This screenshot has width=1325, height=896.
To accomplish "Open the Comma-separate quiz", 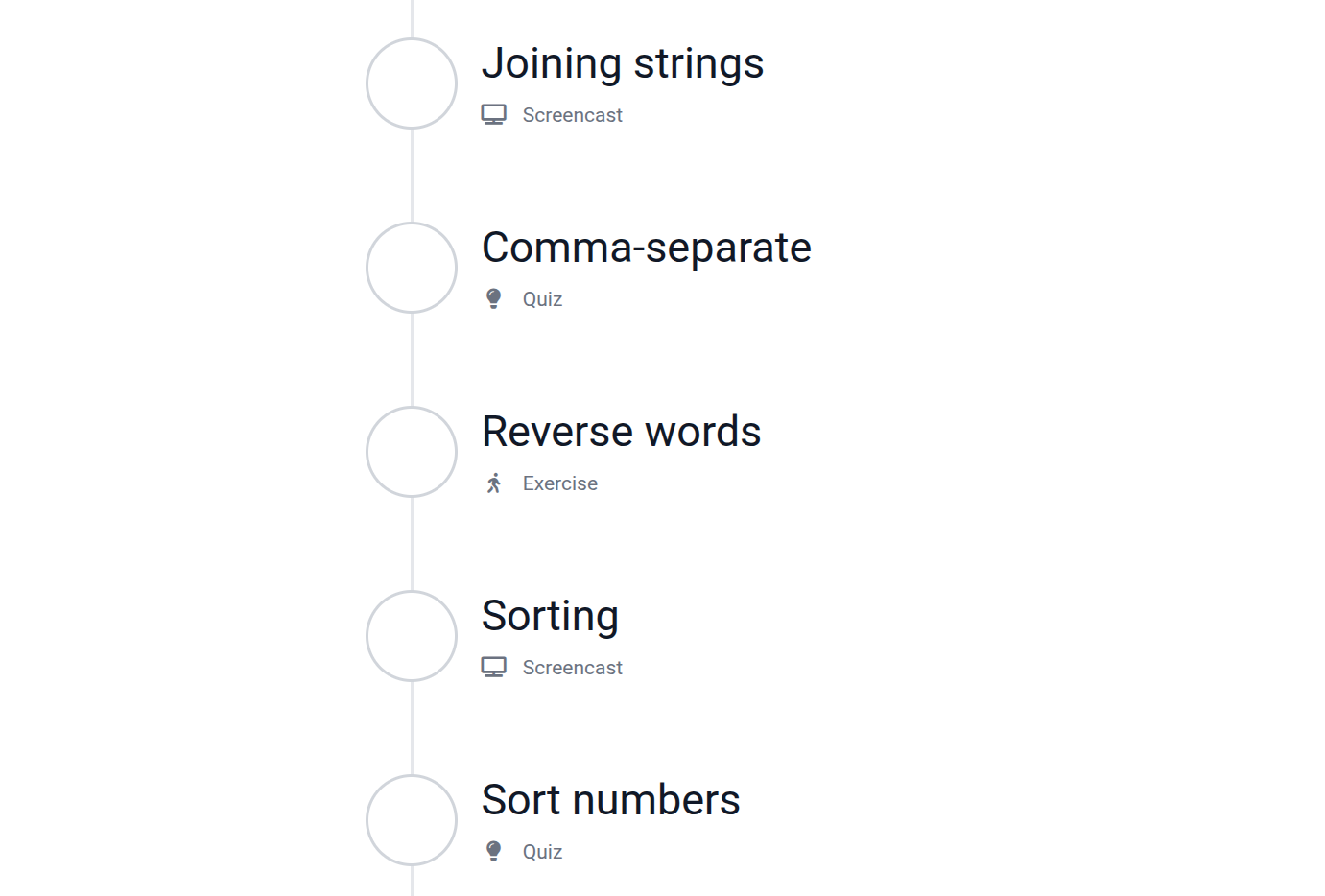I will coord(646,248).
